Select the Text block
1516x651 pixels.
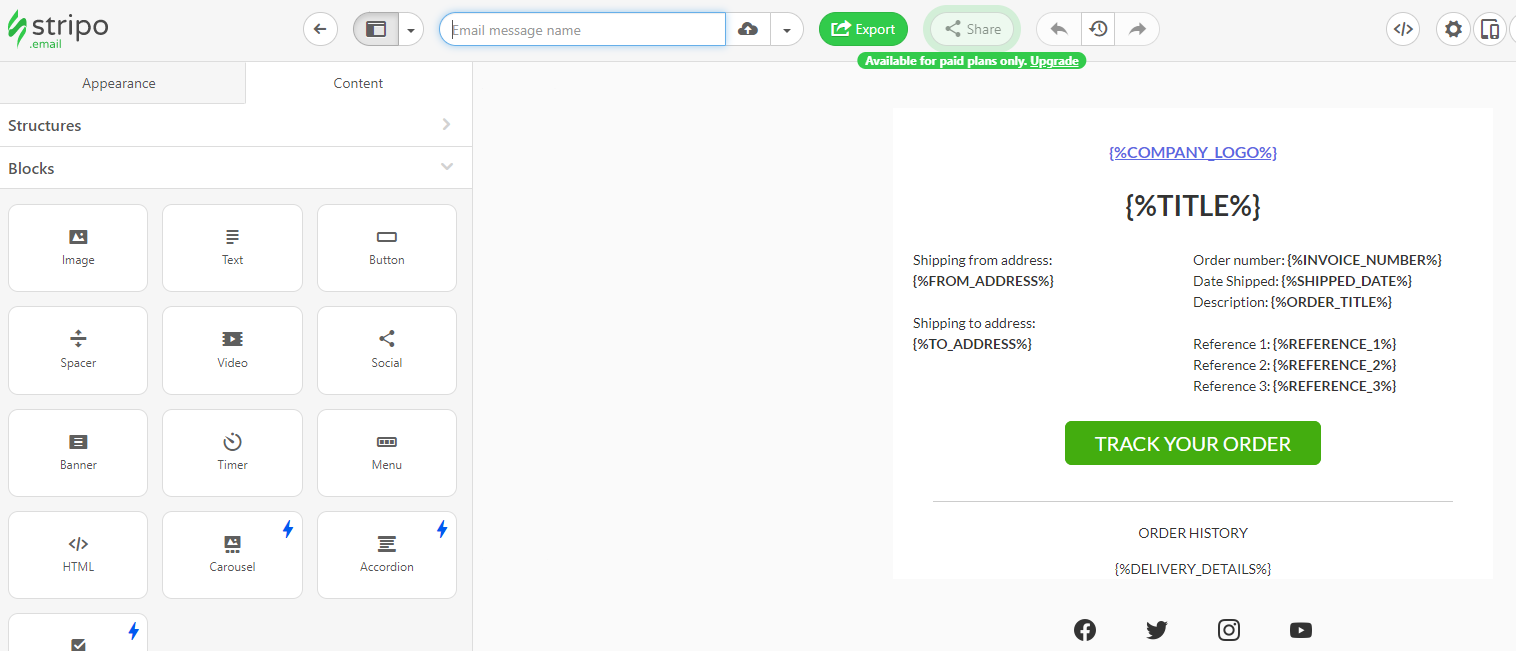pos(232,248)
